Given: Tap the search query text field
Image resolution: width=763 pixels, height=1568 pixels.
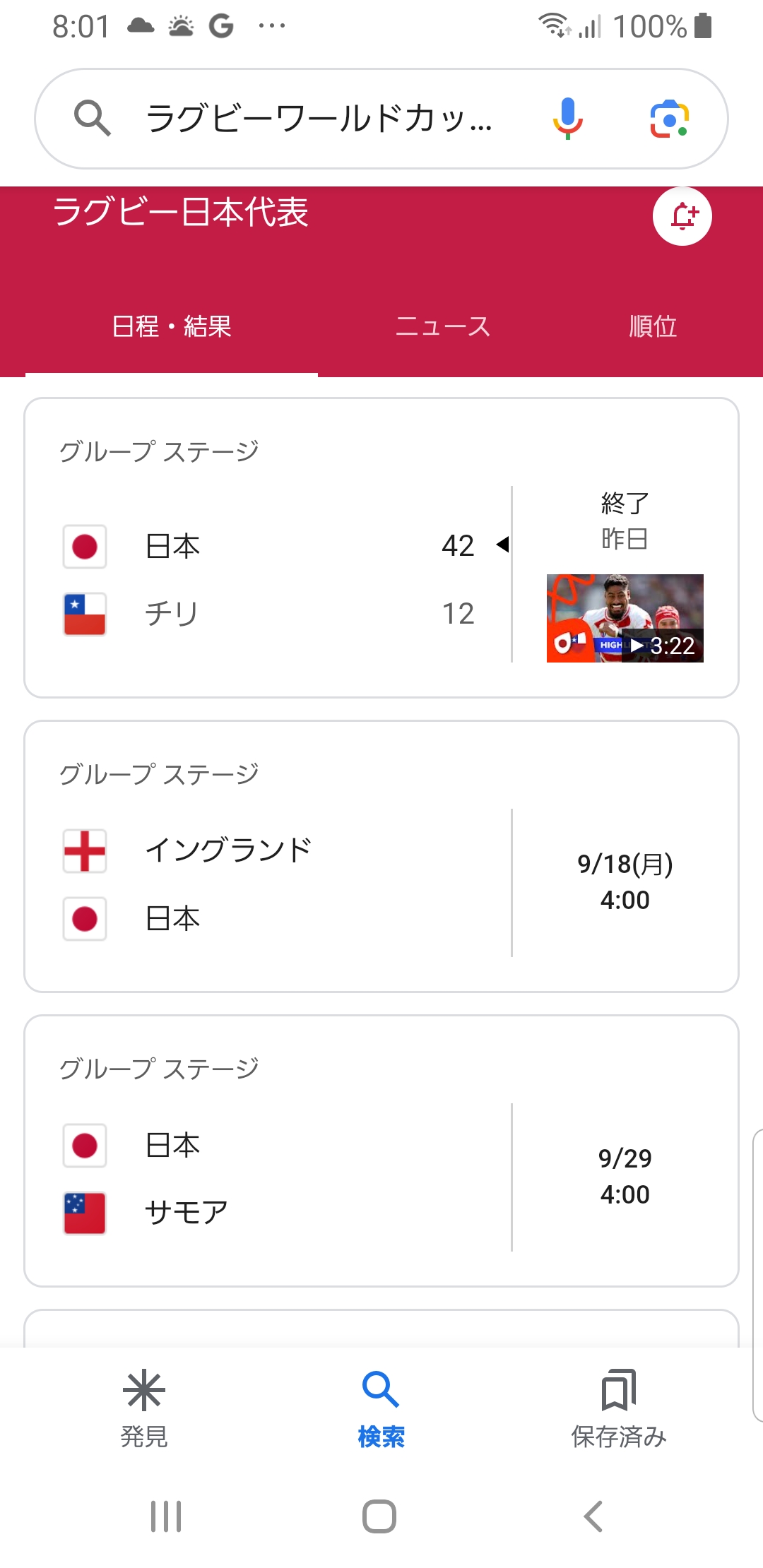Looking at the screenshot, I should [x=318, y=118].
